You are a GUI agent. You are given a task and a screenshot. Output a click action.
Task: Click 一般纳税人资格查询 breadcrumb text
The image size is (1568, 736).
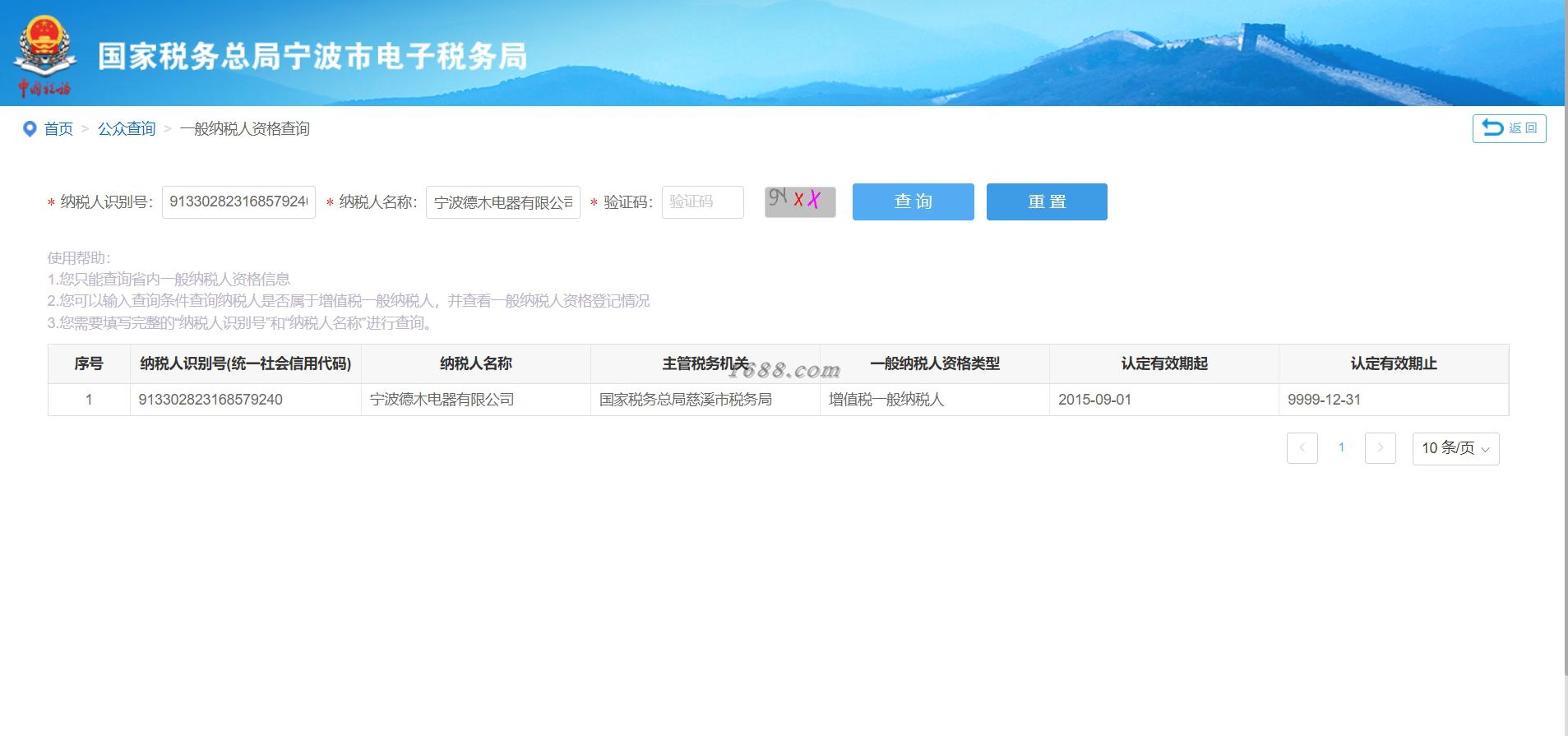[245, 129]
